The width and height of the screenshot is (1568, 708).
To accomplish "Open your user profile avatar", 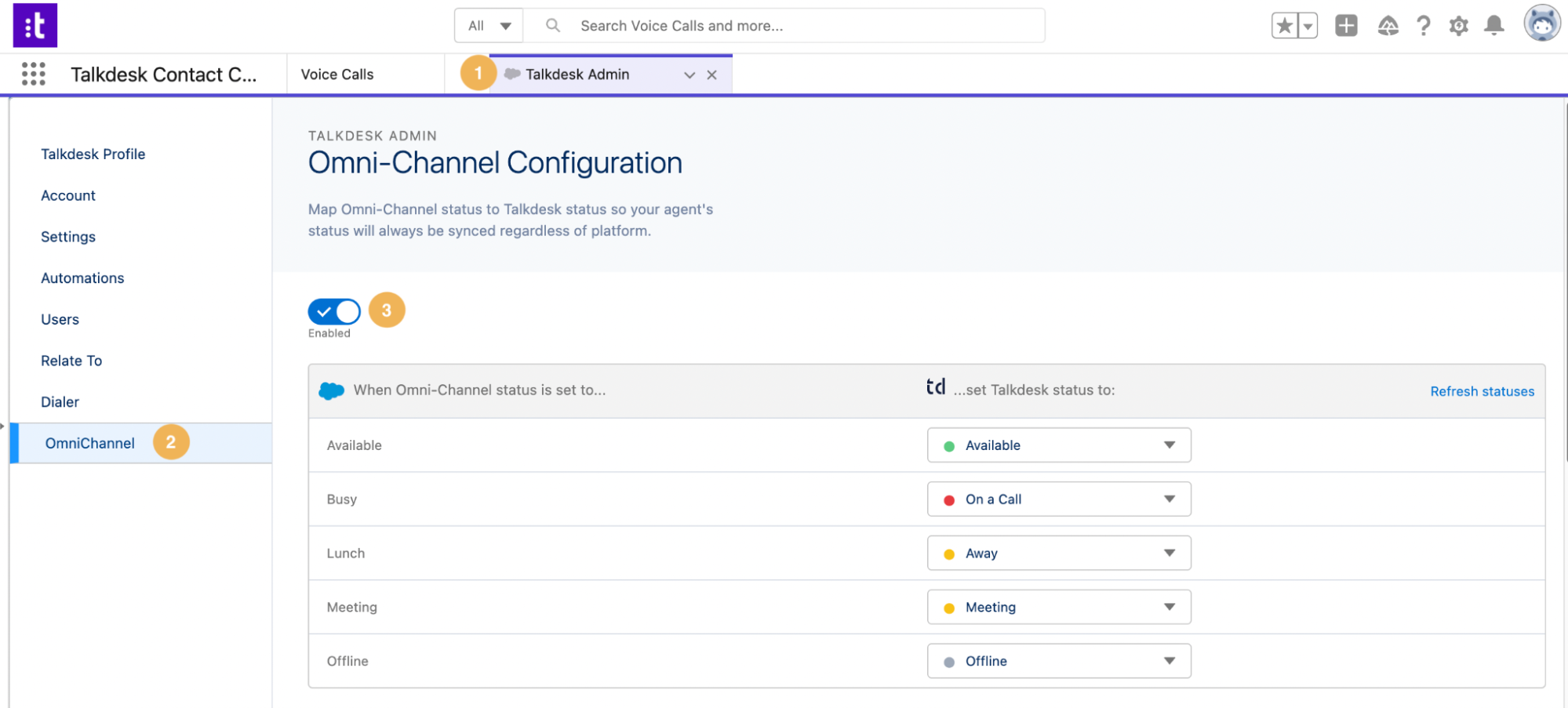I will 1540,24.
